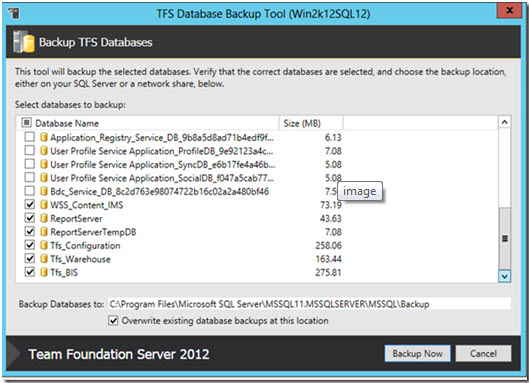The width and height of the screenshot is (529, 383).
Task: Uncheck the Tfs_Warehouse checkbox
Action: point(30,258)
